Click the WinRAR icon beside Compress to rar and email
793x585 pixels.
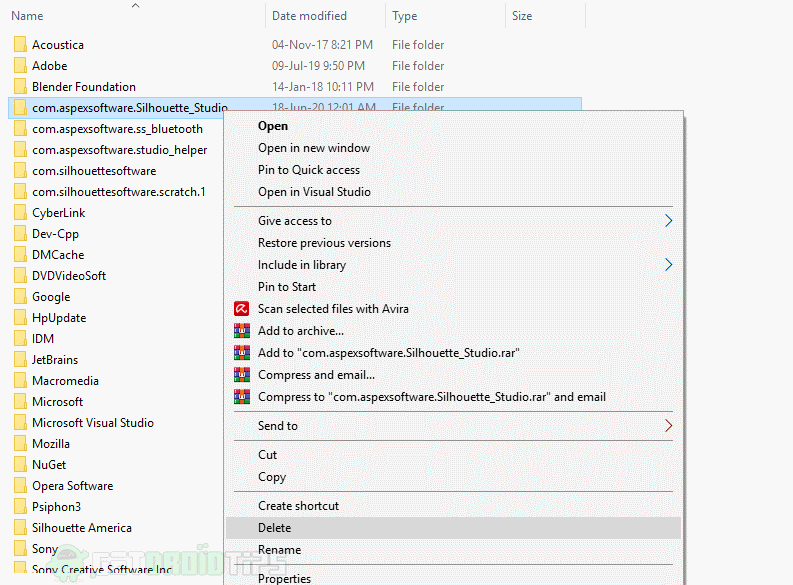242,396
